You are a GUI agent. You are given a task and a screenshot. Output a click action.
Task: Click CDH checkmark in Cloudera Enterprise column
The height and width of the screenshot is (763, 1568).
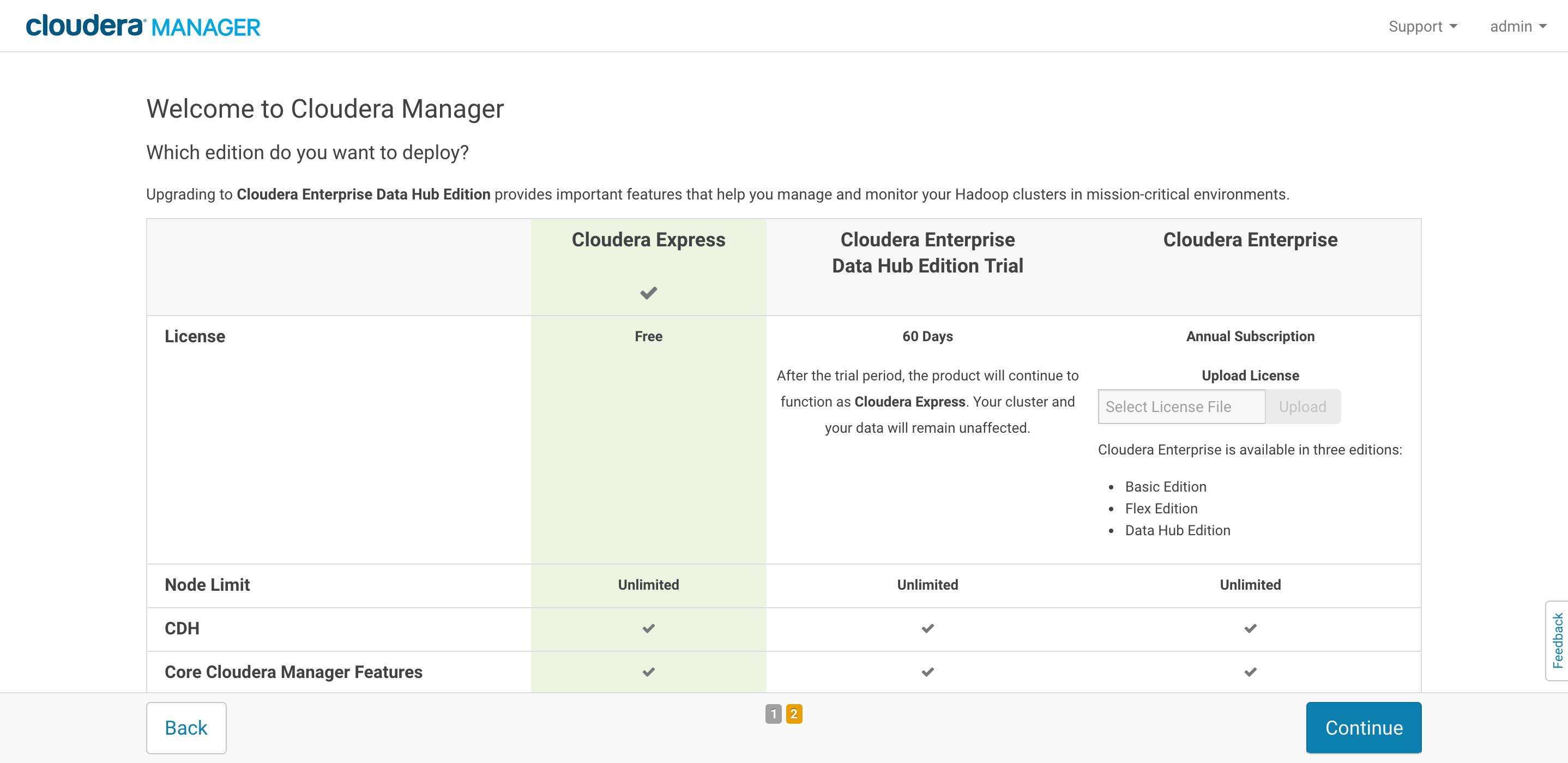[1250, 628]
